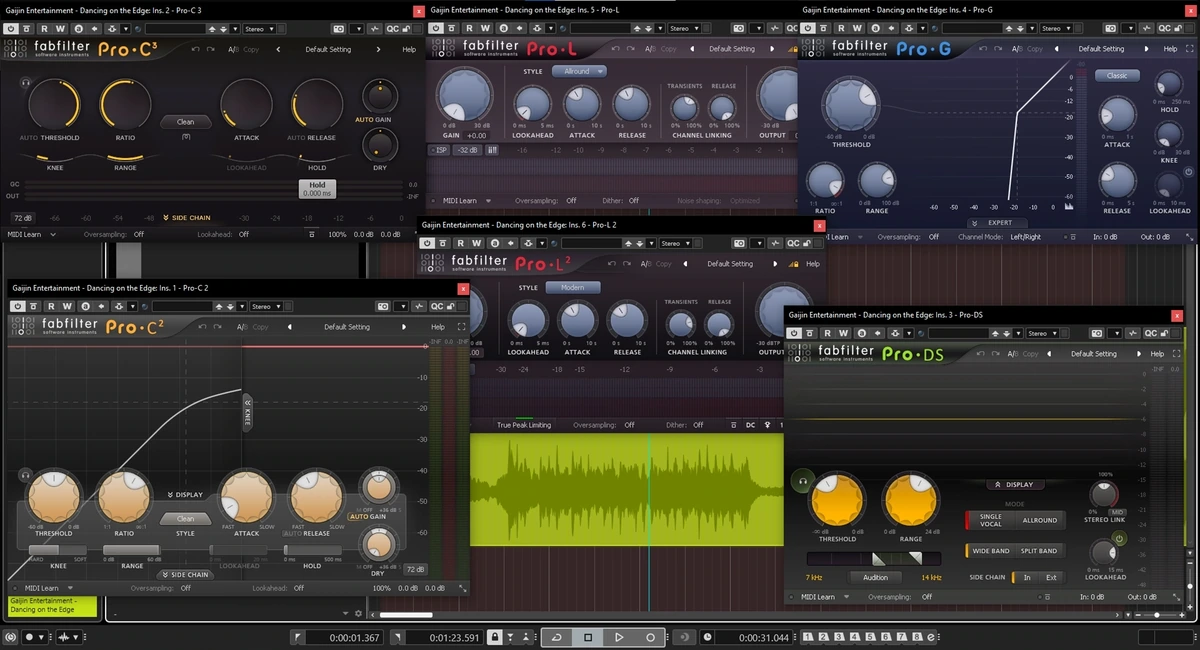Collapse the DISPLAY section in Pro-DS
Image resolution: width=1200 pixels, height=650 pixels.
1013,484
